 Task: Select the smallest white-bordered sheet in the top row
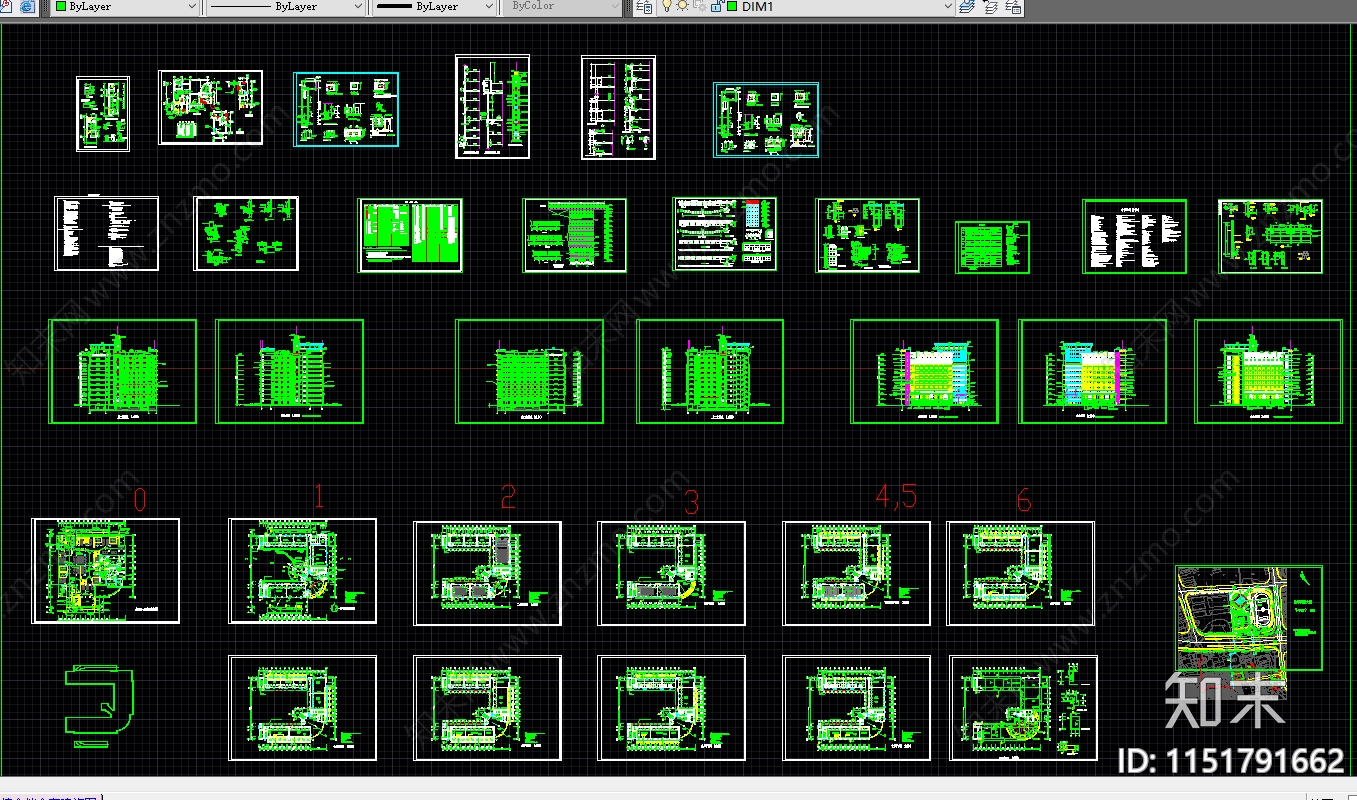[x=103, y=114]
